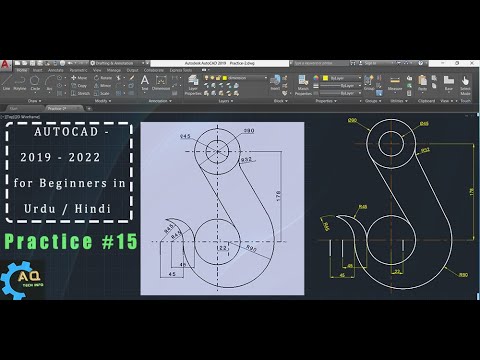480x360 pixels.
Task: Click the Open file icon in quick access toolbar
Action: [25, 63]
